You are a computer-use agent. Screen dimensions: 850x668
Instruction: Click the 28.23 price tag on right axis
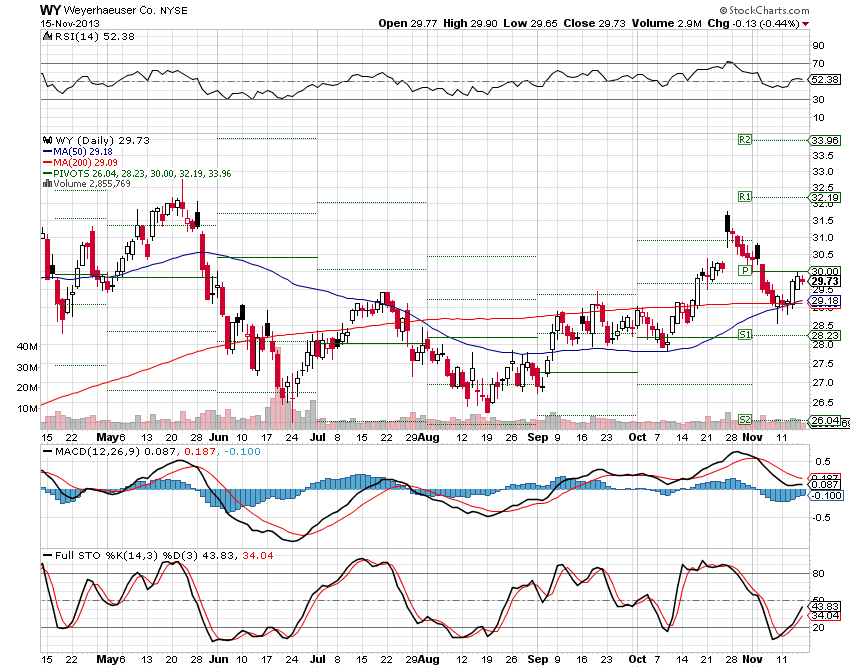click(825, 335)
